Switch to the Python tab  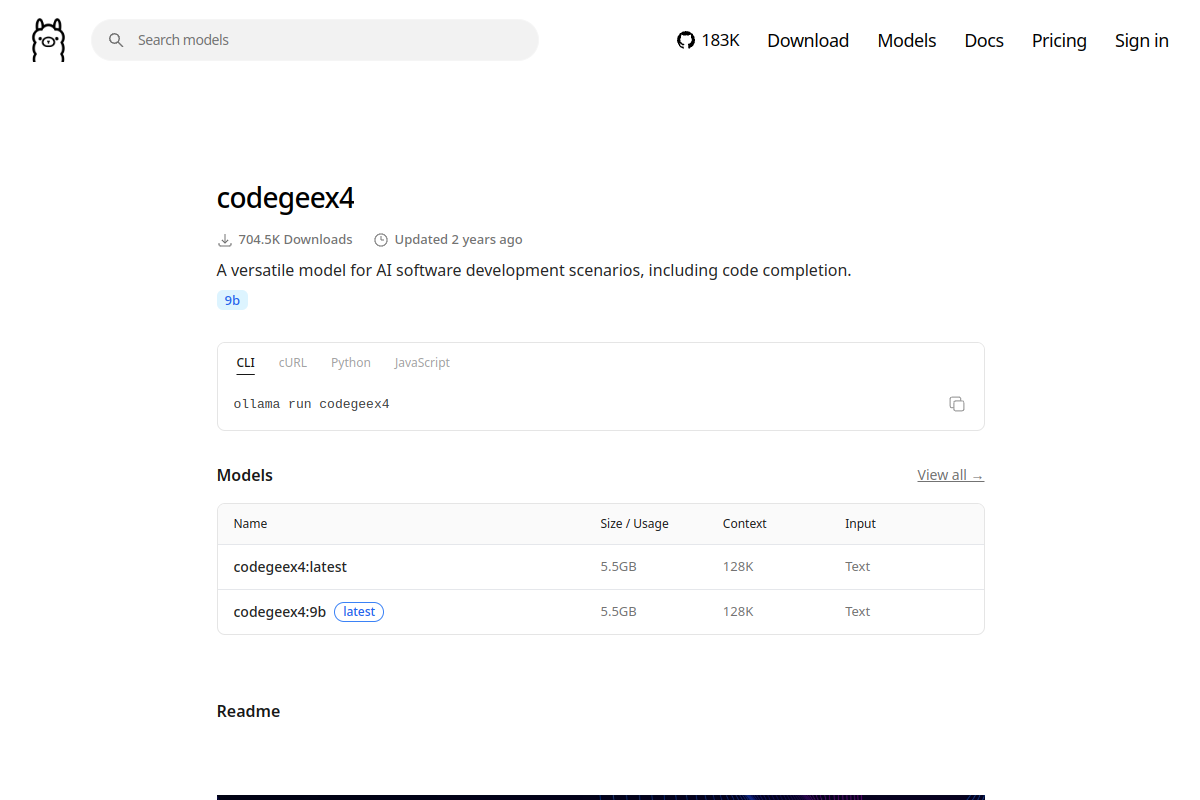tap(351, 363)
